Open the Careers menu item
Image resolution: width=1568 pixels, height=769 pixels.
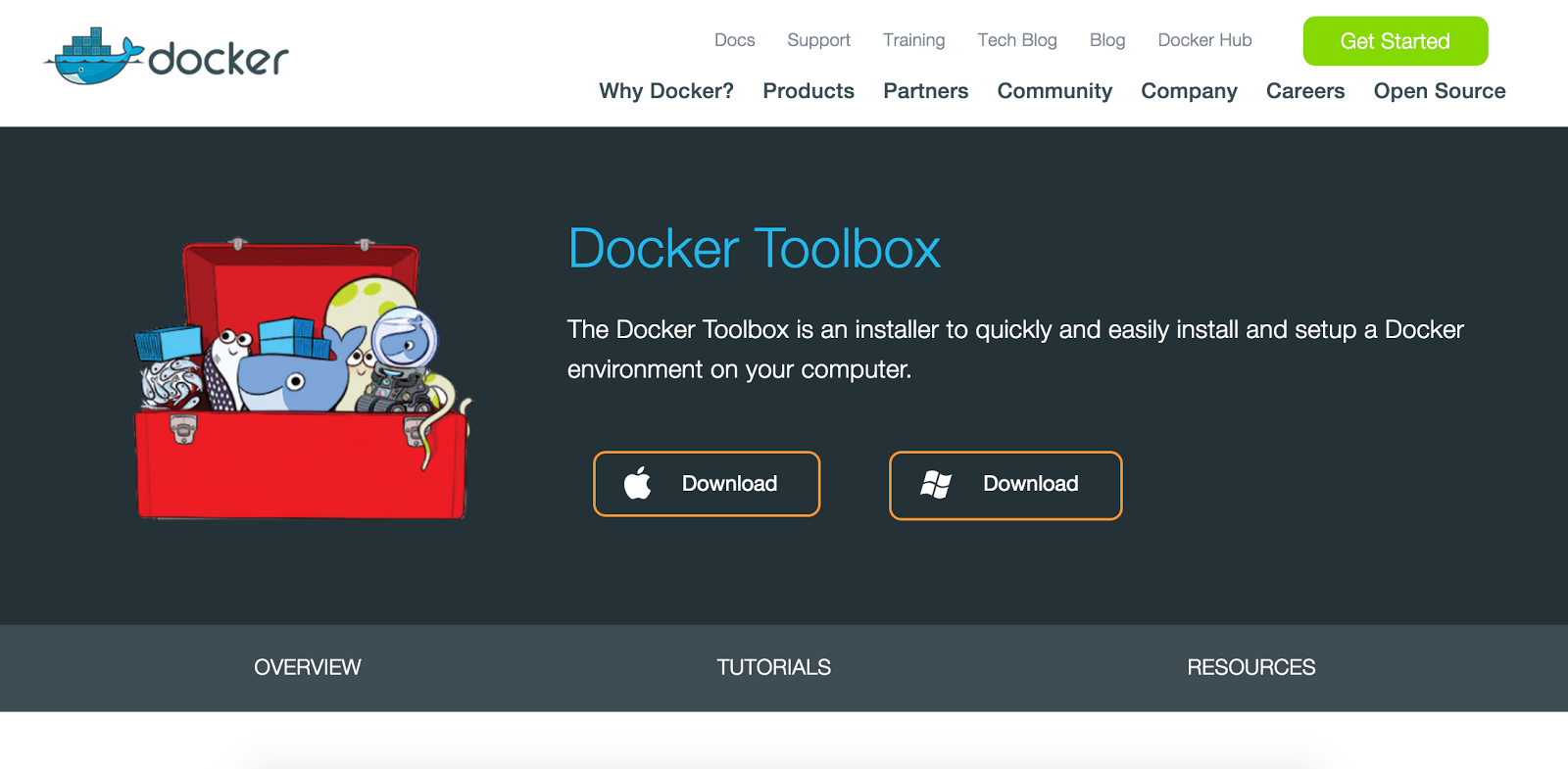[1305, 91]
